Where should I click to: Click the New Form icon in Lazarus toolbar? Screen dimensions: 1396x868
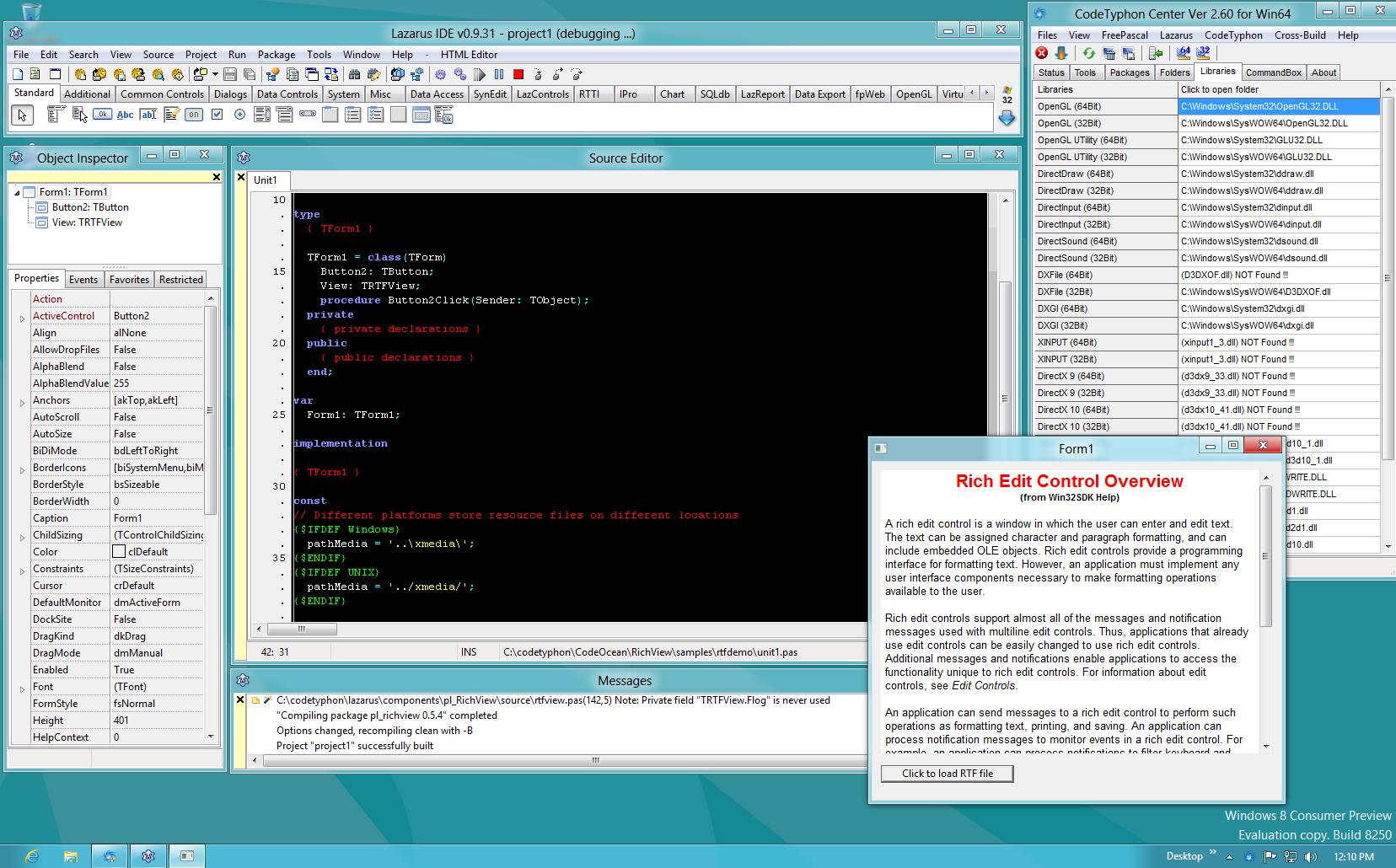(55, 74)
